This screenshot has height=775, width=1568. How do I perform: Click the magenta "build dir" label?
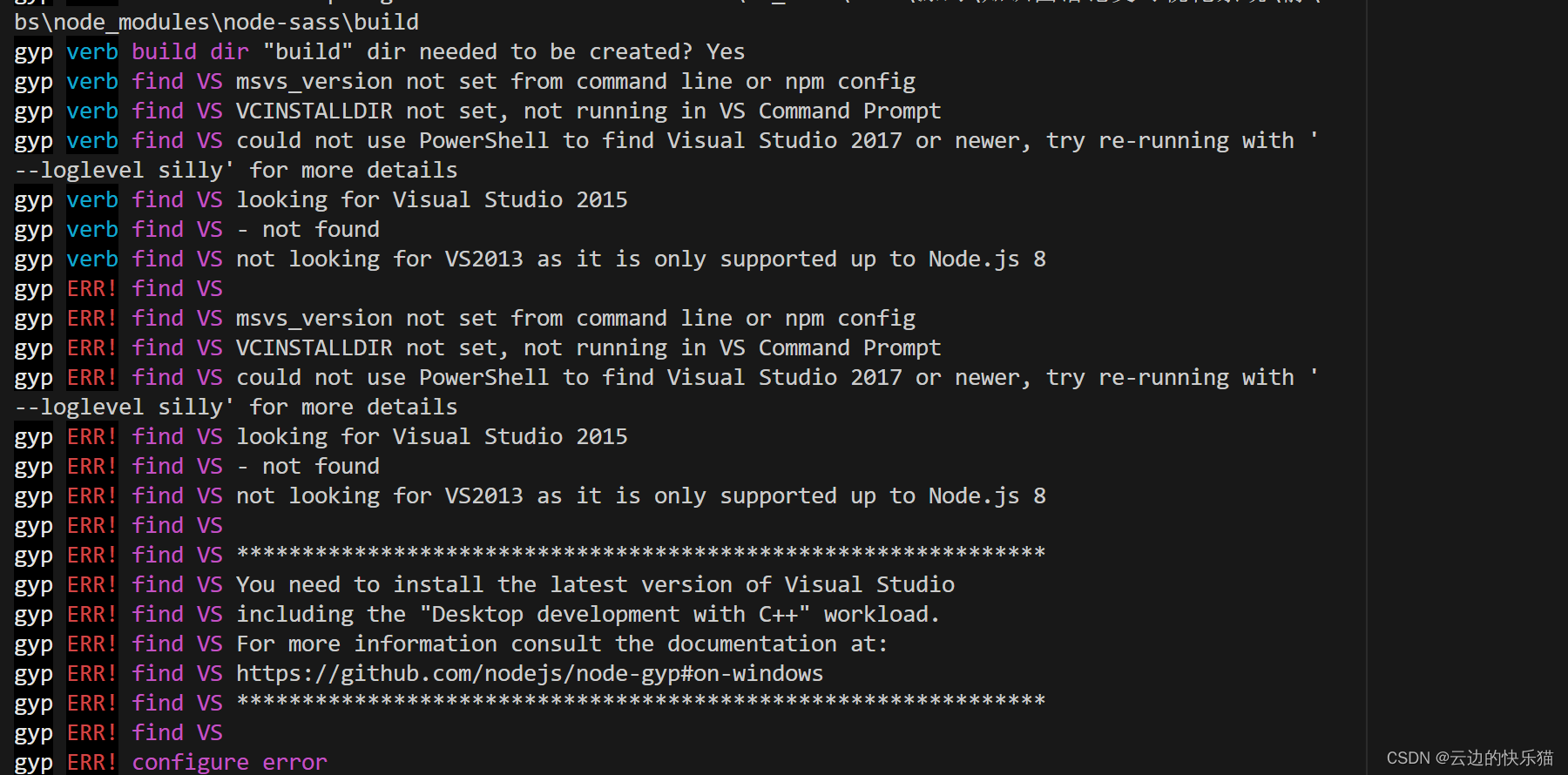tap(190, 51)
